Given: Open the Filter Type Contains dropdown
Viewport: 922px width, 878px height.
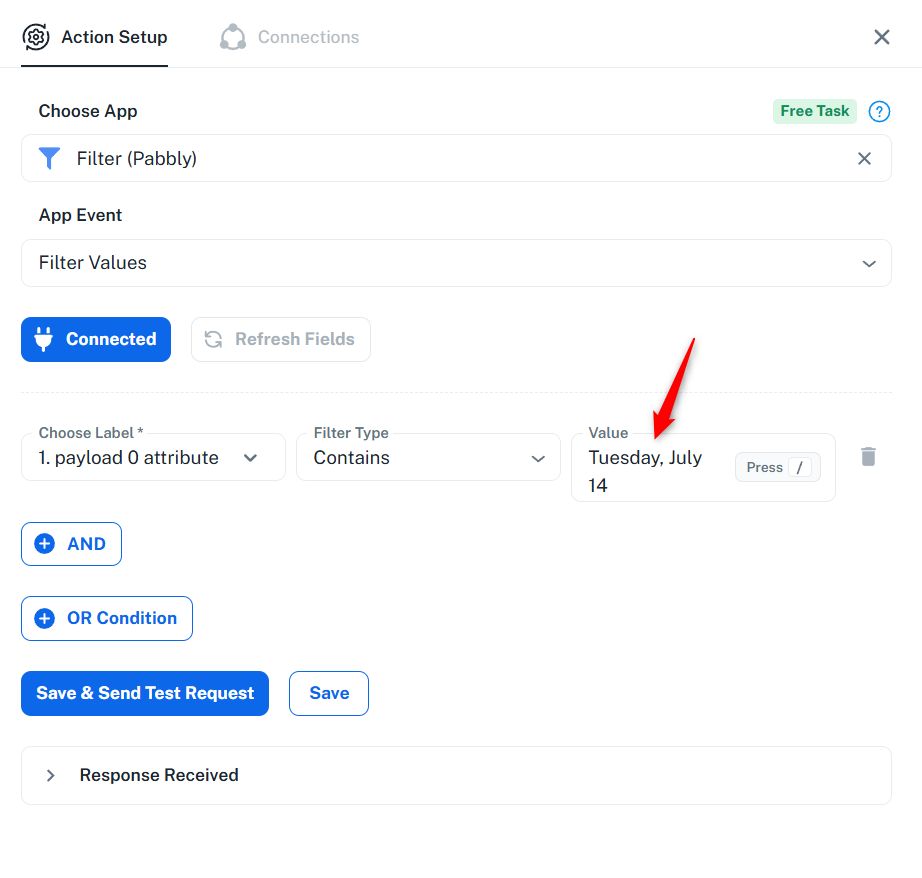Looking at the screenshot, I should tap(428, 458).
